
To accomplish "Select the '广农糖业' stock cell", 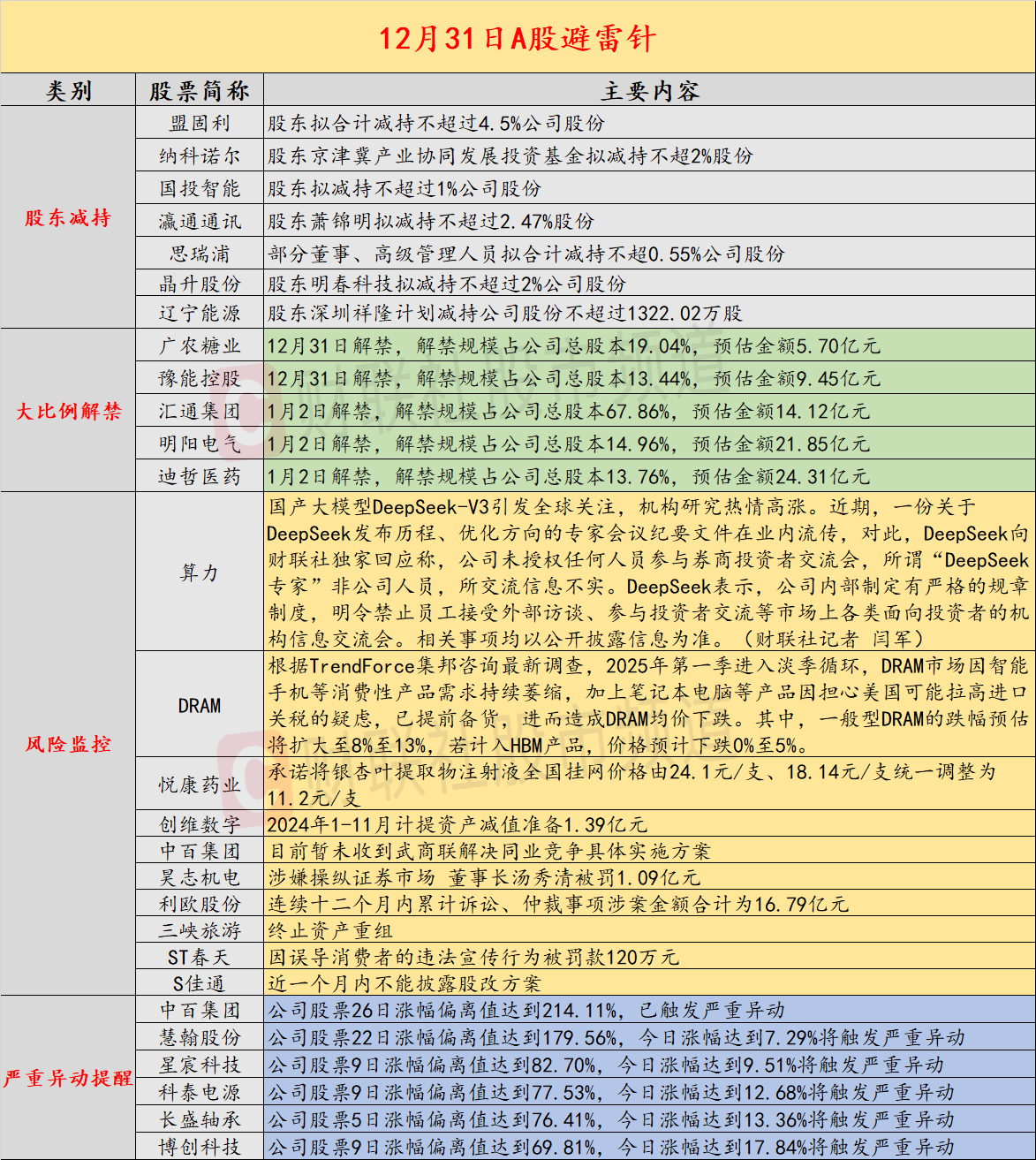I will coord(200,346).
